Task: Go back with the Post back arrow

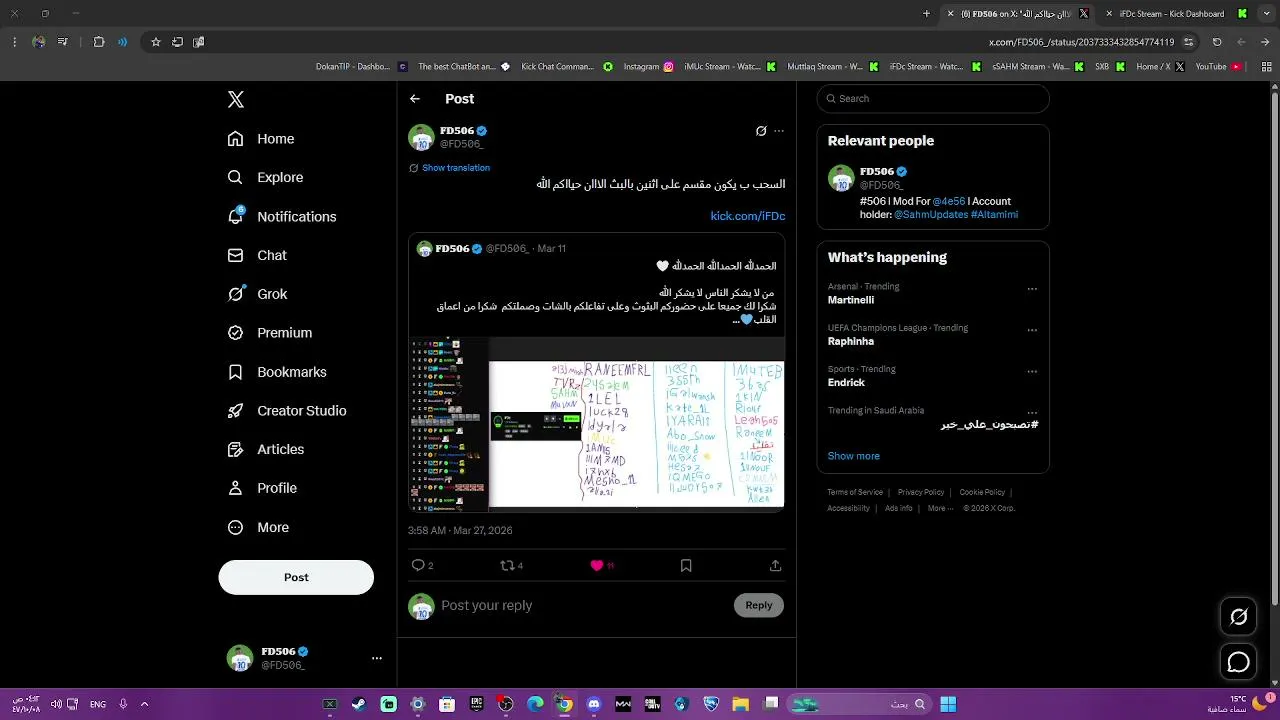Action: 415,99
